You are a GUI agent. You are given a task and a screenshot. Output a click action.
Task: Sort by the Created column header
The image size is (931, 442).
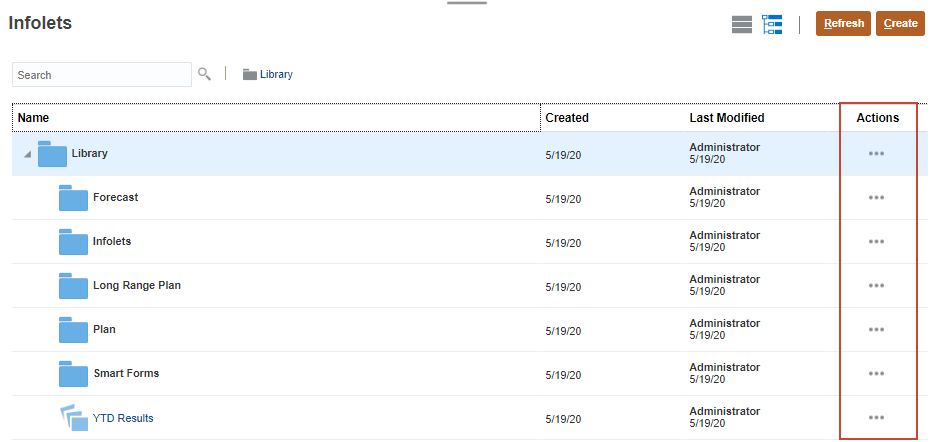pyautogui.click(x=567, y=118)
